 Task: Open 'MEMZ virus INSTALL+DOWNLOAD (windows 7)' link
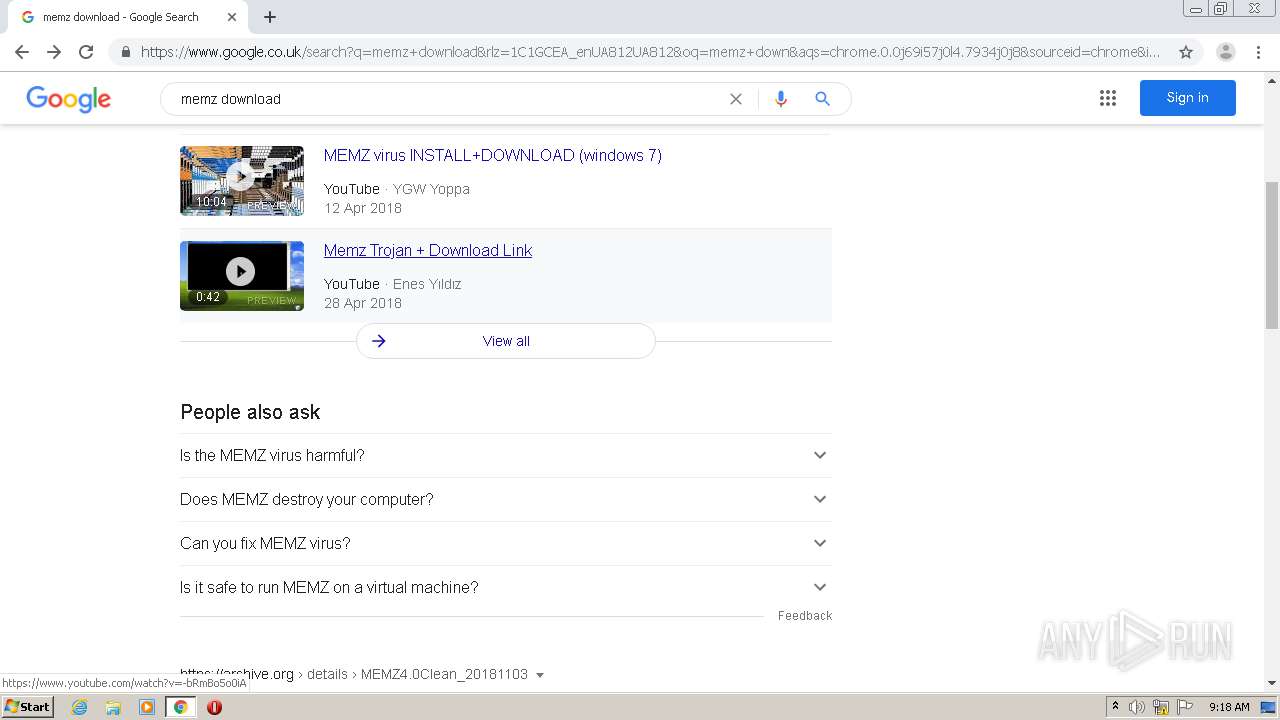pyautogui.click(x=493, y=156)
